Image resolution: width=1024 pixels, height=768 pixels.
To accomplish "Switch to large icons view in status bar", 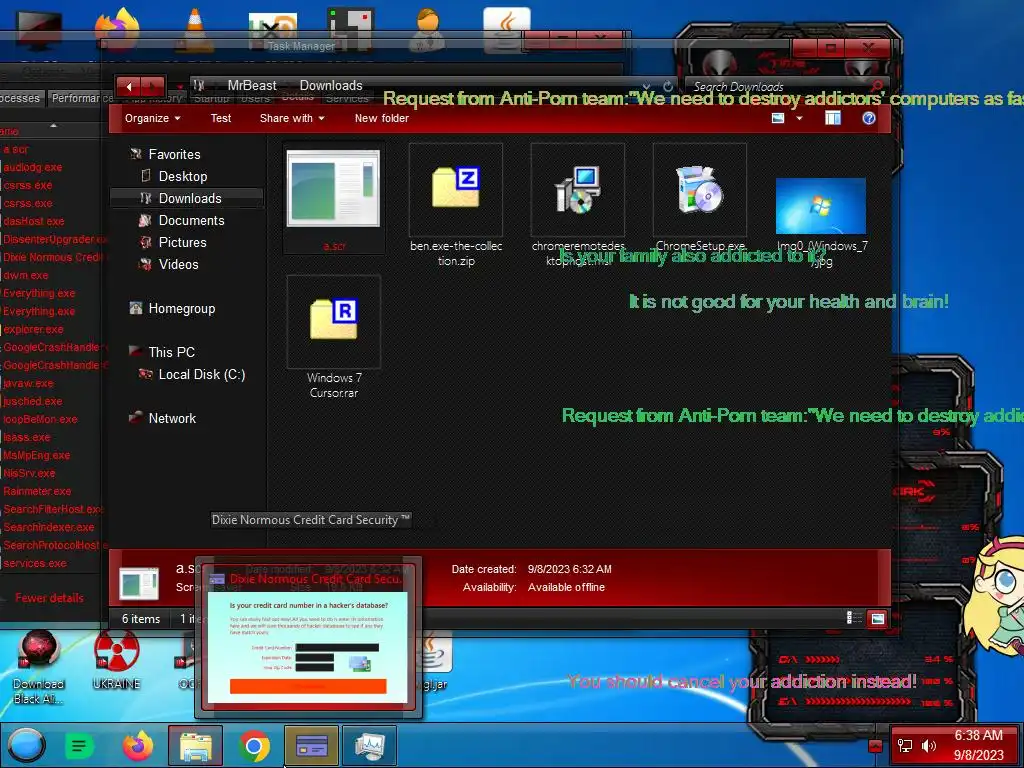I will tap(877, 618).
